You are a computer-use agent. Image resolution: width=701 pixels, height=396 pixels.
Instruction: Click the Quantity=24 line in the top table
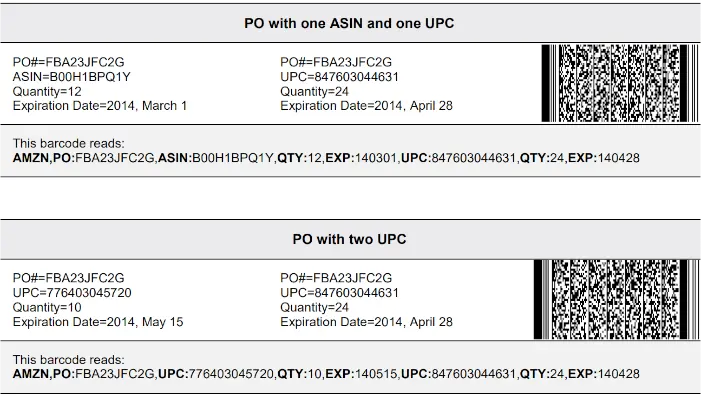coord(314,92)
